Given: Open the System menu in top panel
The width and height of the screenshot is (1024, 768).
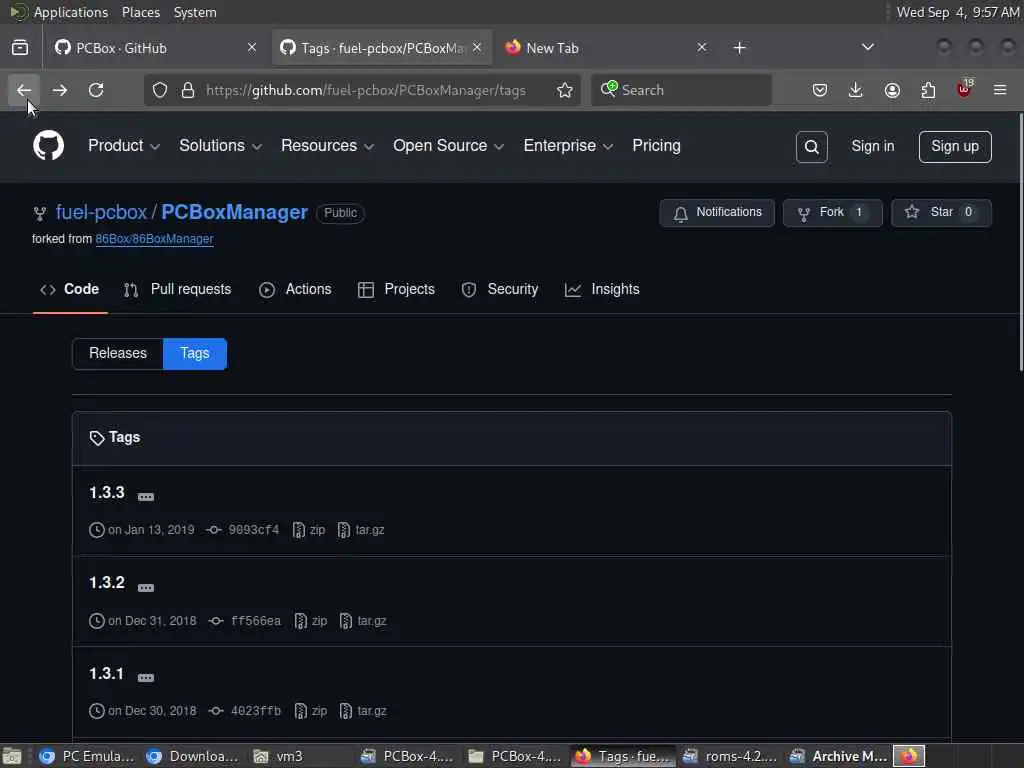Looking at the screenshot, I should click(195, 12).
